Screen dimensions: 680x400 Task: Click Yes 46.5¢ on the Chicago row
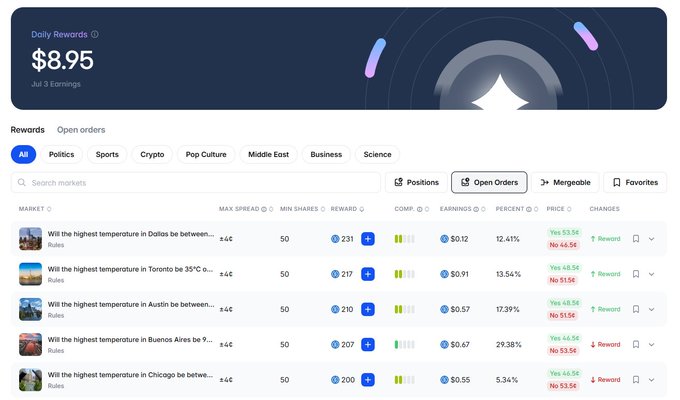564,374
